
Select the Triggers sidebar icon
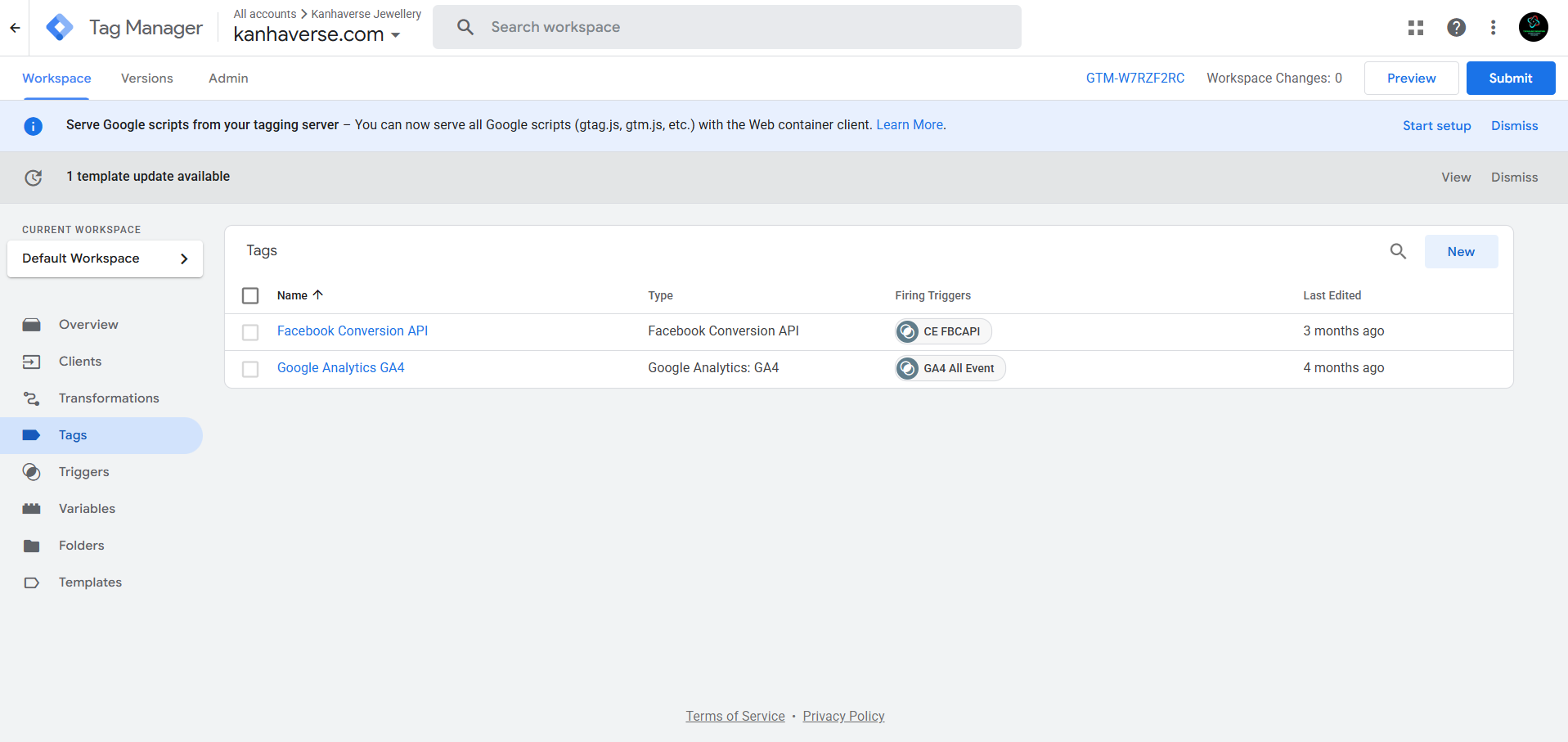31,472
